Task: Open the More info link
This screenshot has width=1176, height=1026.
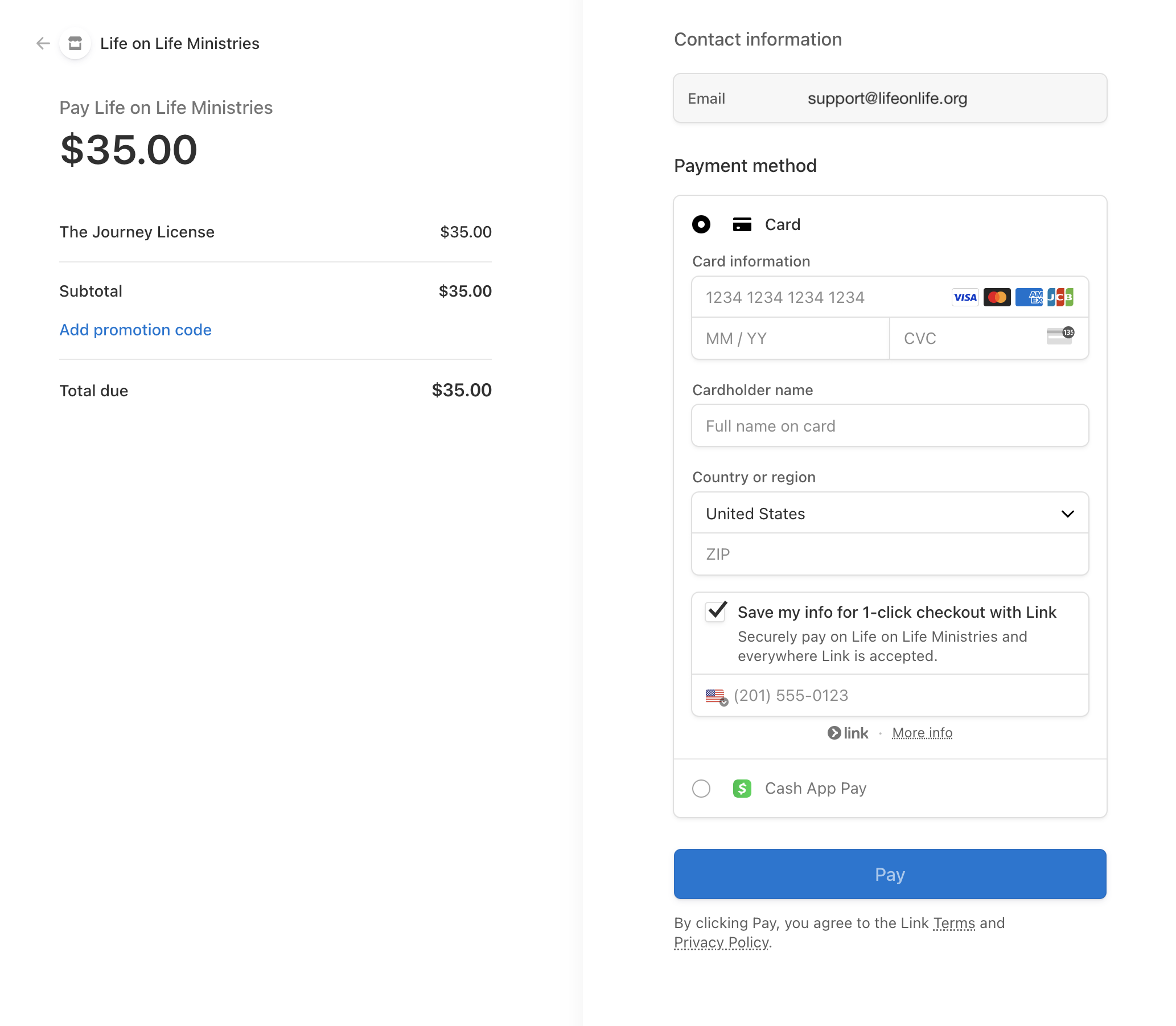Action: (x=922, y=733)
